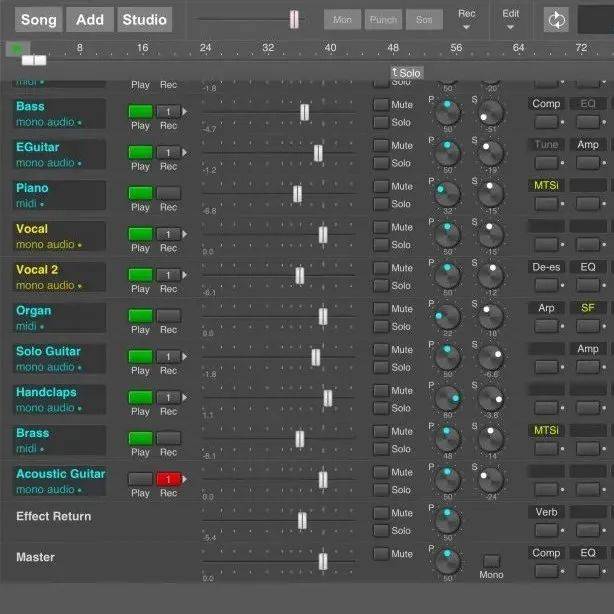614x614 pixels.
Task: Mute the Master channel
Action: (x=381, y=554)
